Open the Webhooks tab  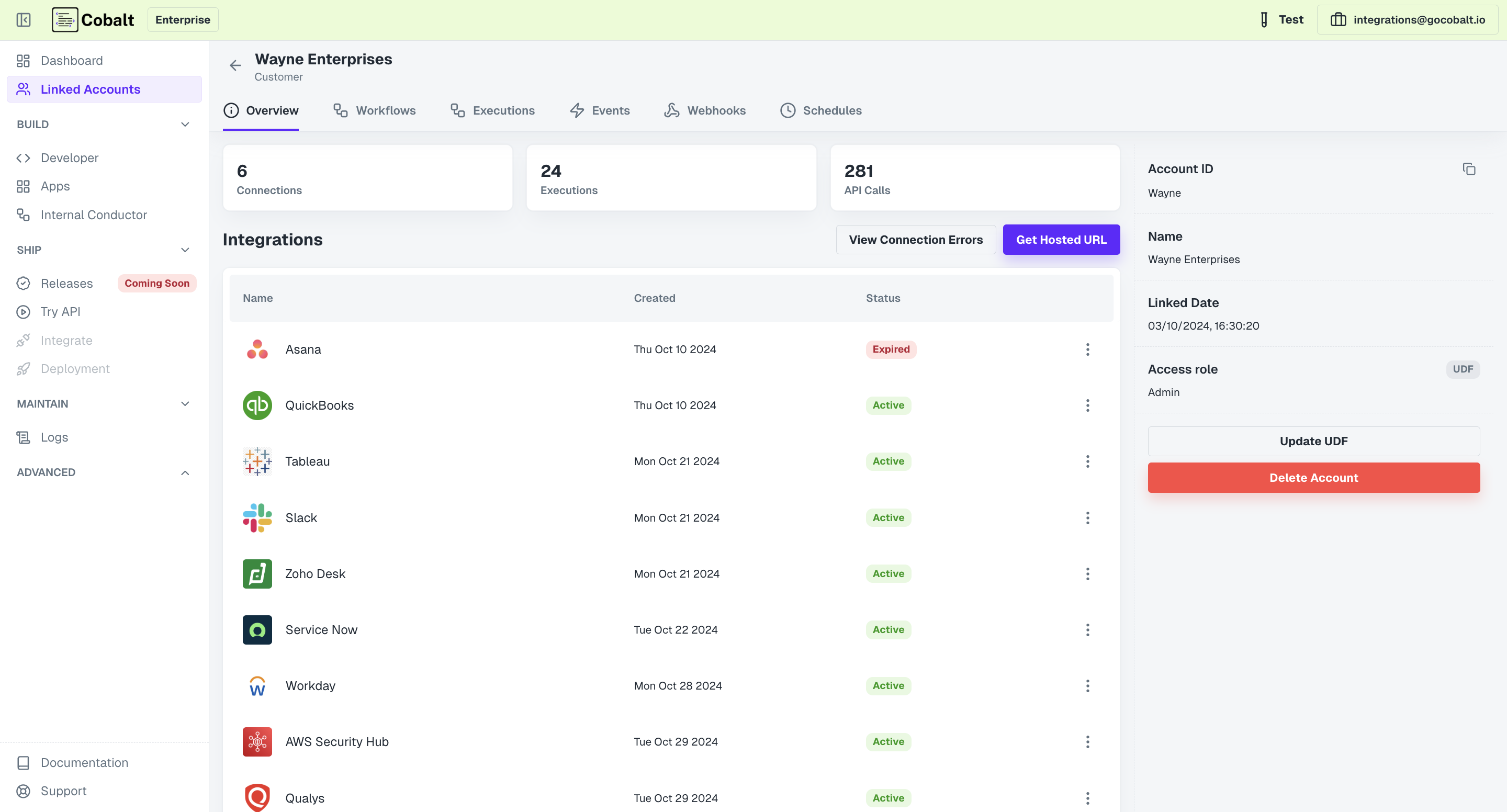[704, 110]
